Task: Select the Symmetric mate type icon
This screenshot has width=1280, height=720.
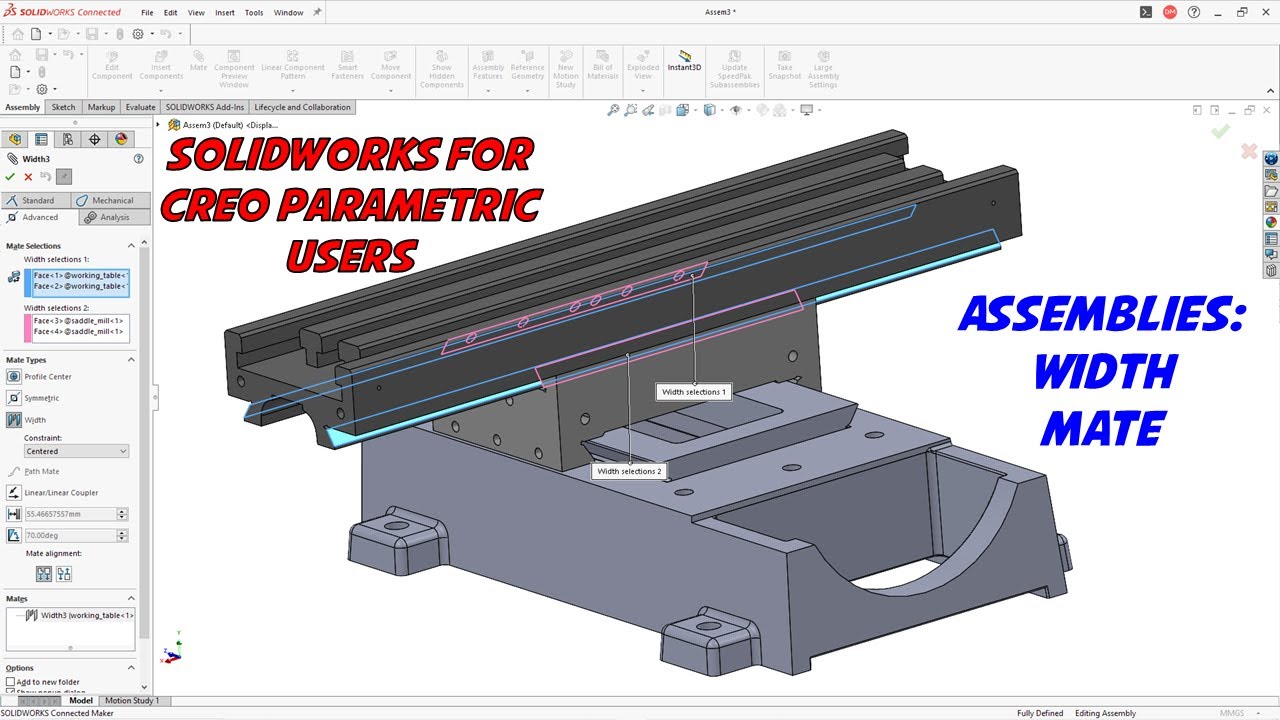Action: tap(14, 398)
